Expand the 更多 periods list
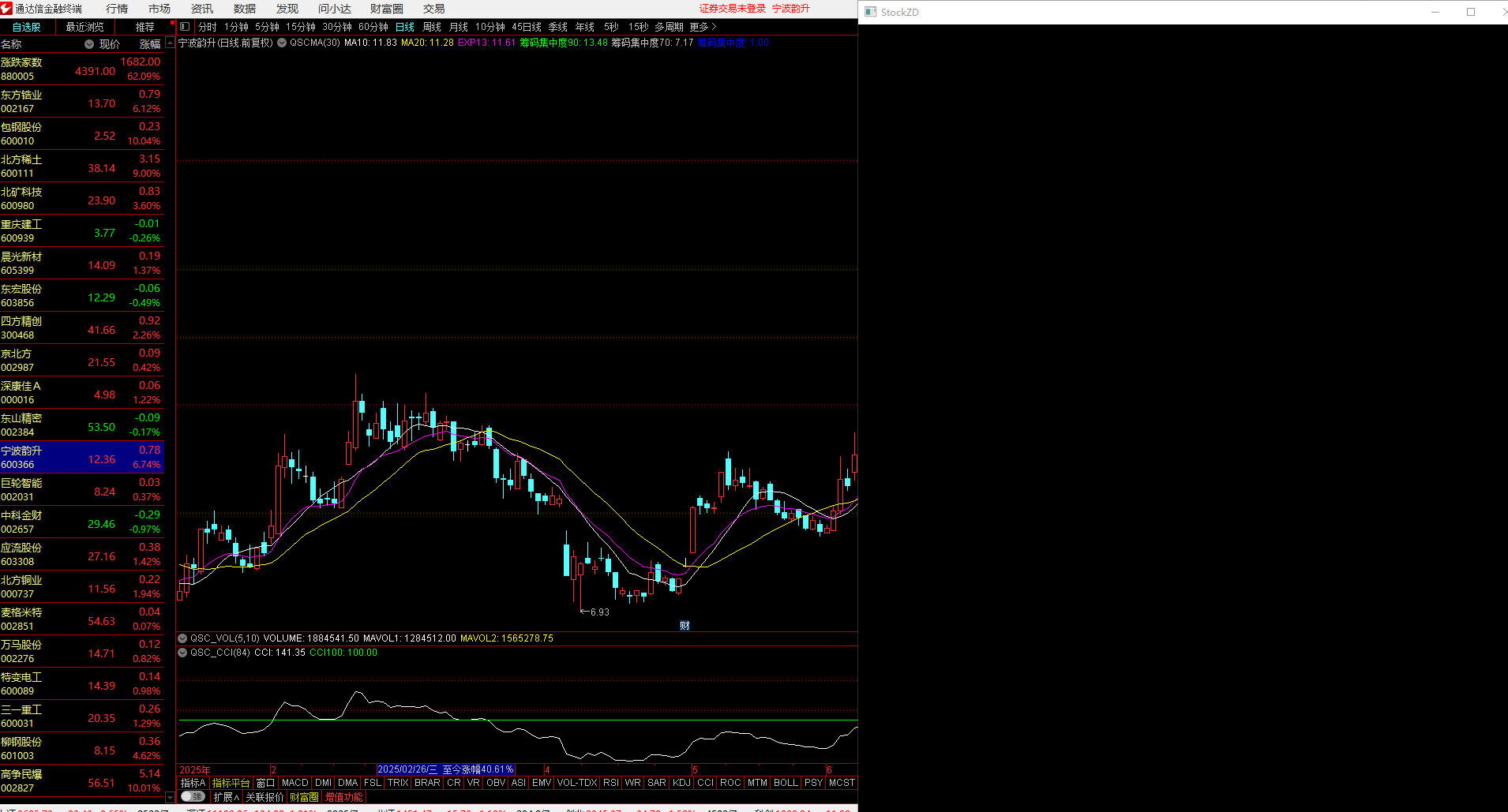This screenshot has height=812, width=1508. (703, 27)
